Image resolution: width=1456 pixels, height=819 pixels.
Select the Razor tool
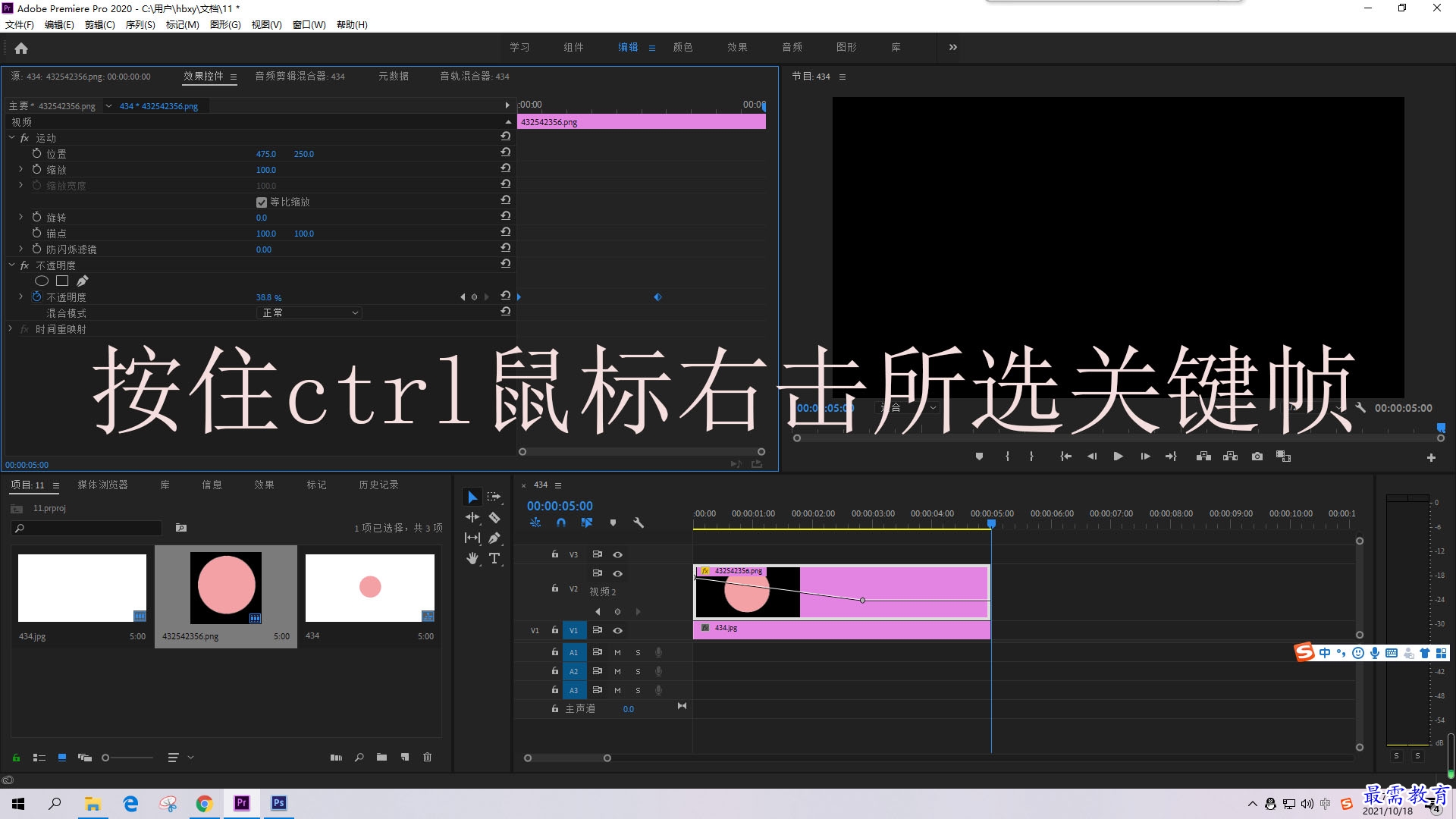click(494, 518)
